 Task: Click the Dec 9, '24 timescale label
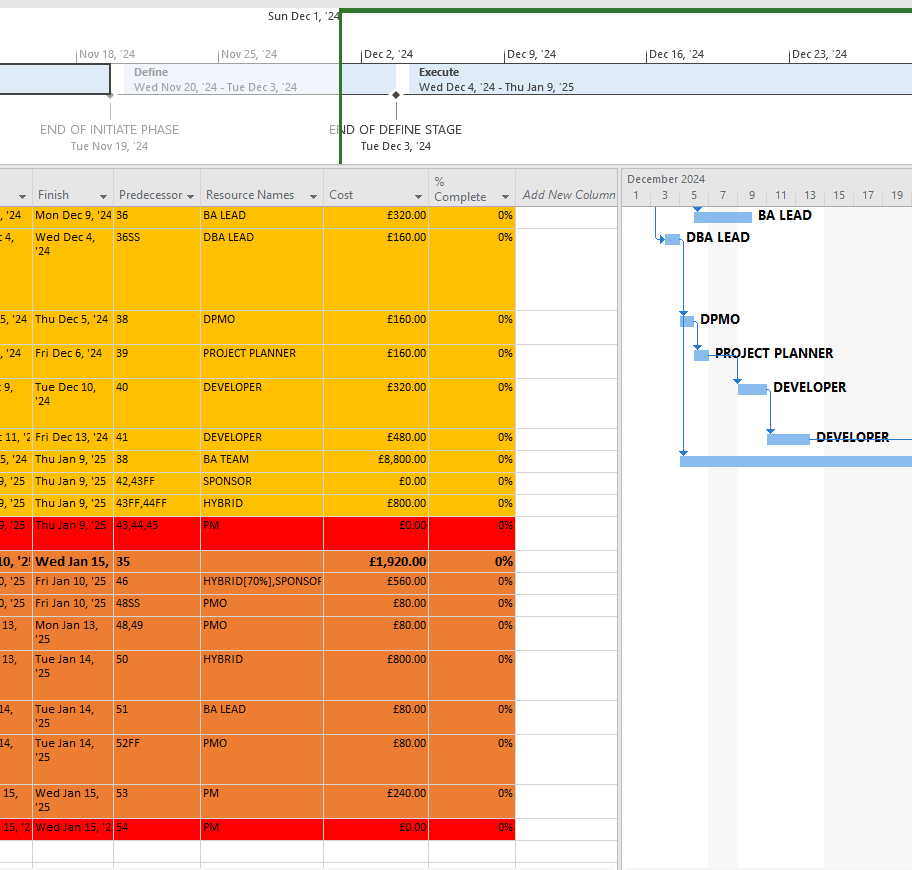point(531,54)
